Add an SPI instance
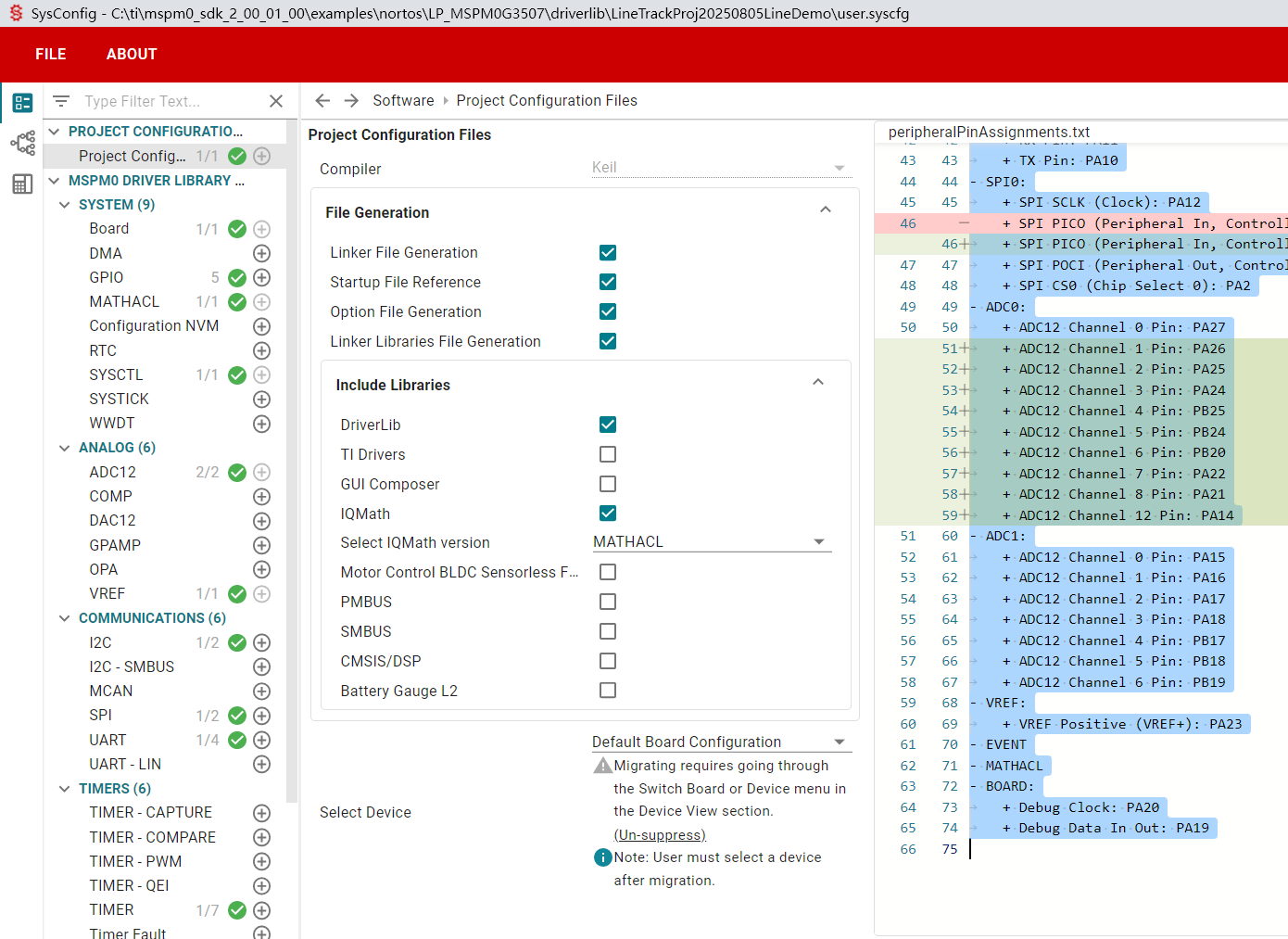This screenshot has height=939, width=1288. (262, 716)
